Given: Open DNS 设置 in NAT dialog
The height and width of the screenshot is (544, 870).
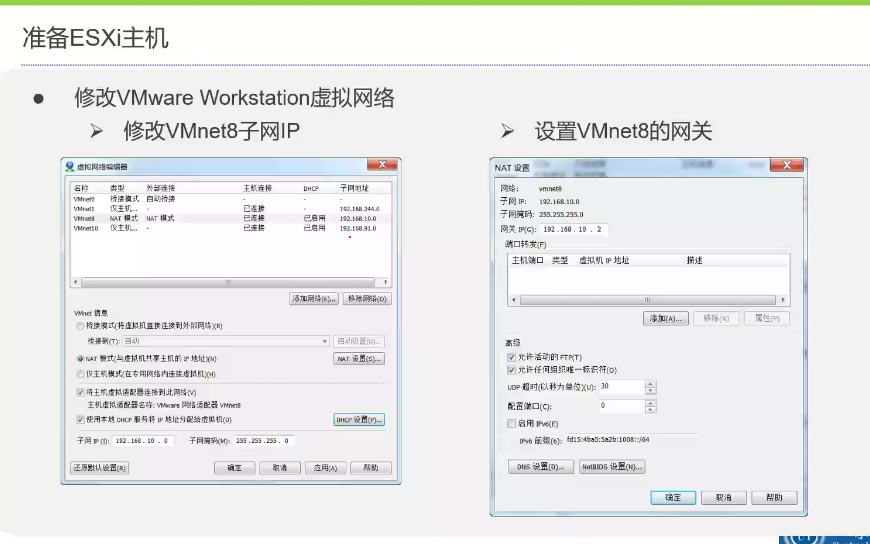Looking at the screenshot, I should (x=541, y=467).
